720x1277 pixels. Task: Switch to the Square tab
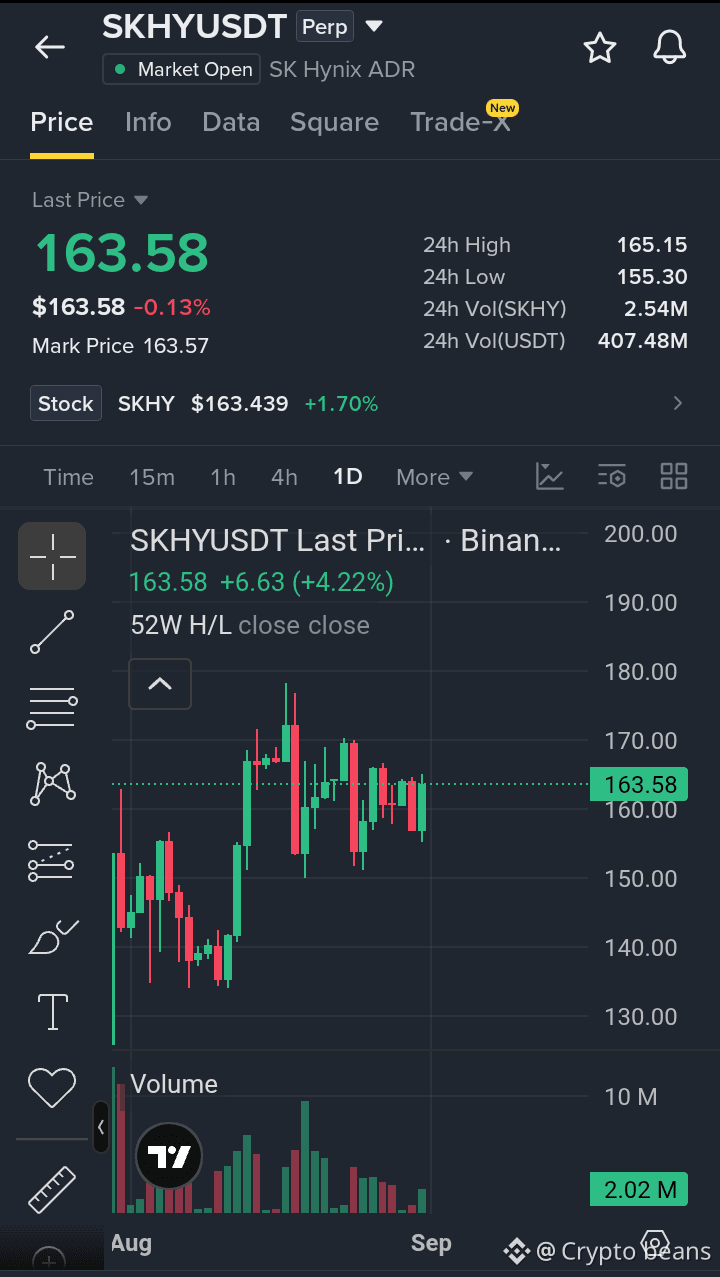pyautogui.click(x=334, y=122)
